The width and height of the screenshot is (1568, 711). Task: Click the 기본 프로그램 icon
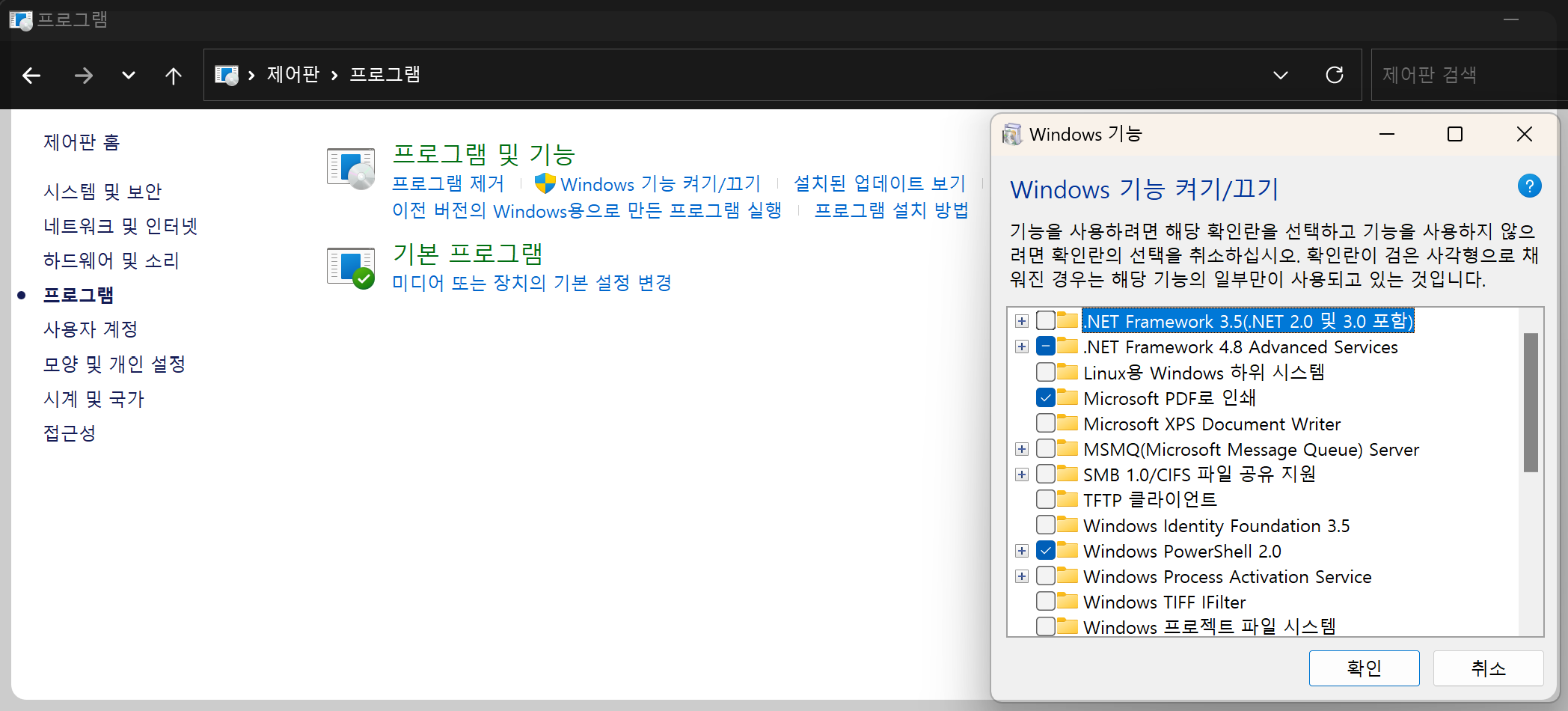click(351, 267)
